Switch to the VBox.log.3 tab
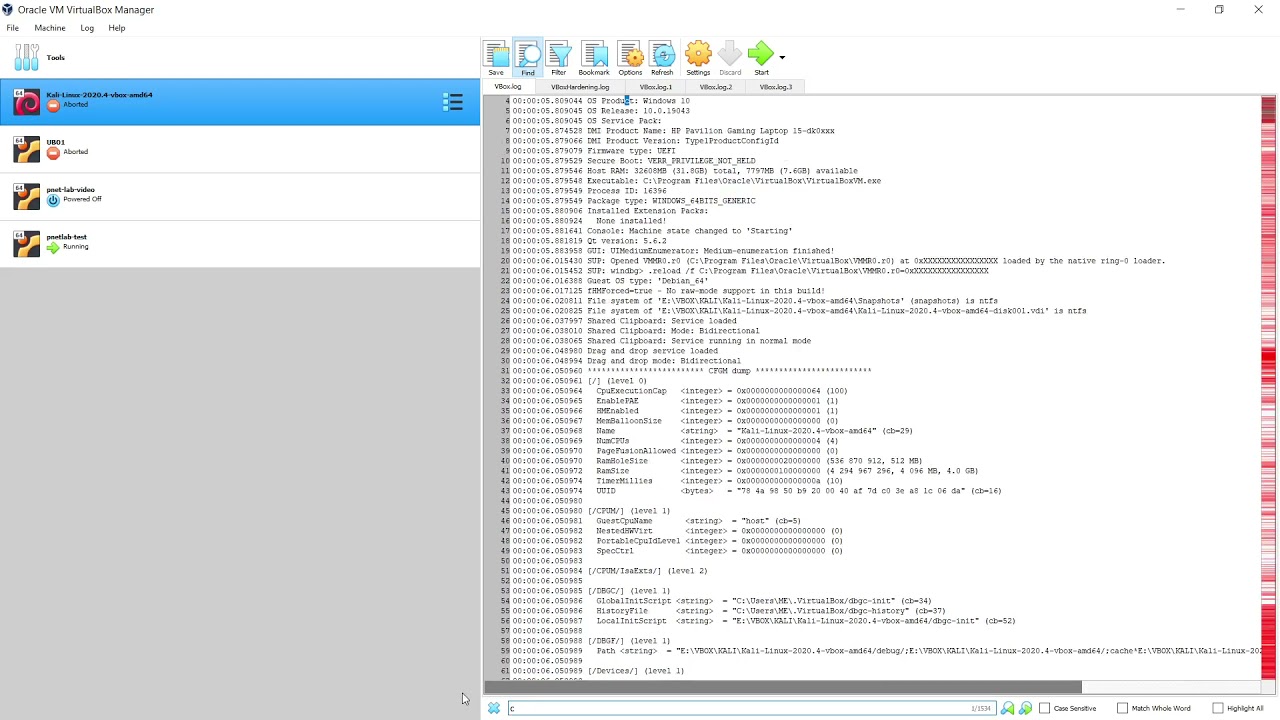 pos(776,87)
